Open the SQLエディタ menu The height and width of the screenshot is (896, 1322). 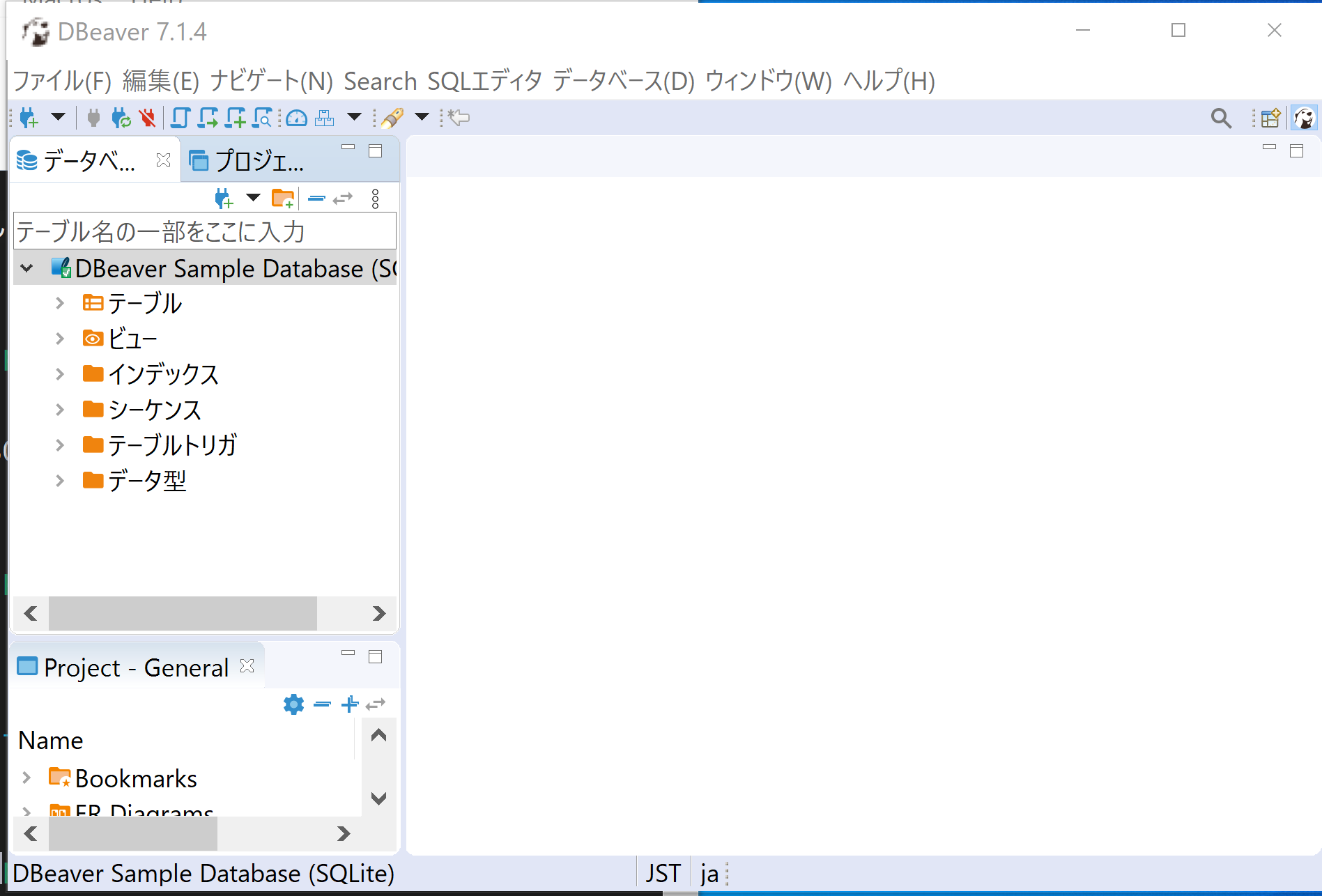(485, 81)
